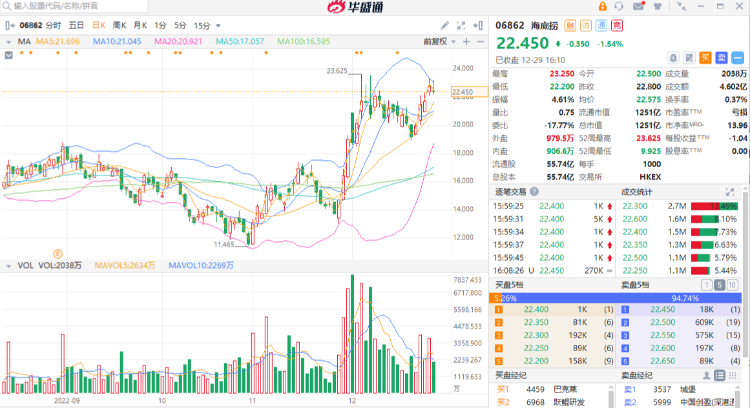This screenshot has height=408, width=750.
Task: Click the orange 买 buy icon
Action: [706, 58]
